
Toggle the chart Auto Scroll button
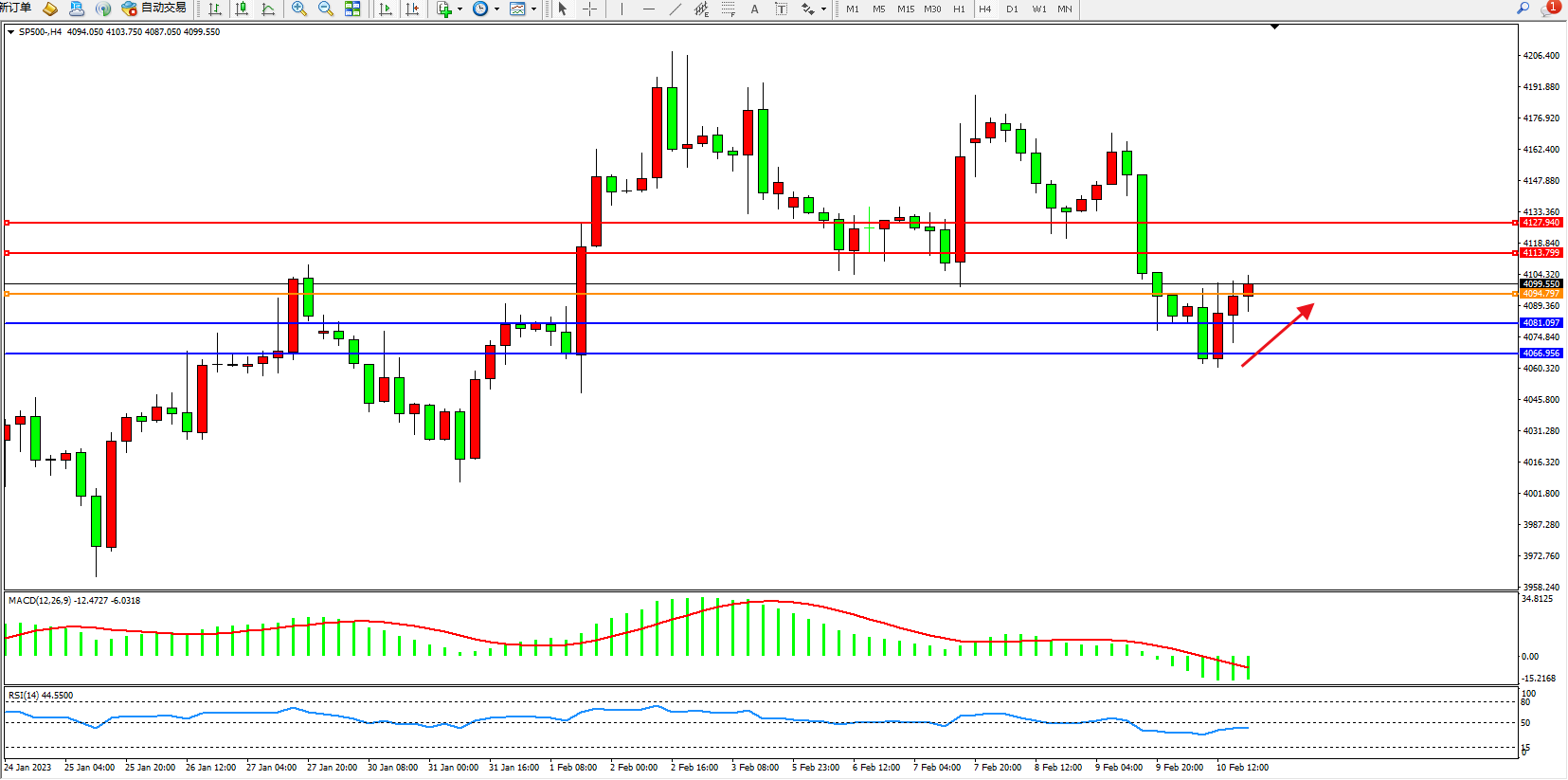386,9
